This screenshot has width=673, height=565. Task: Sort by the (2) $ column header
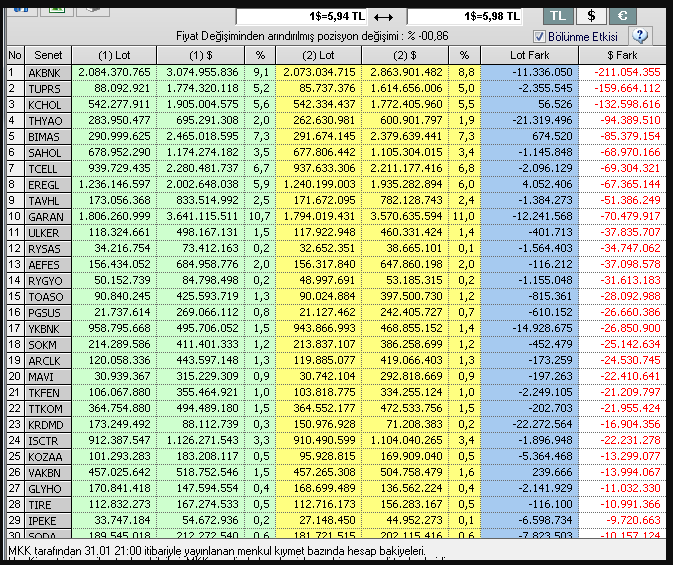click(x=405, y=55)
